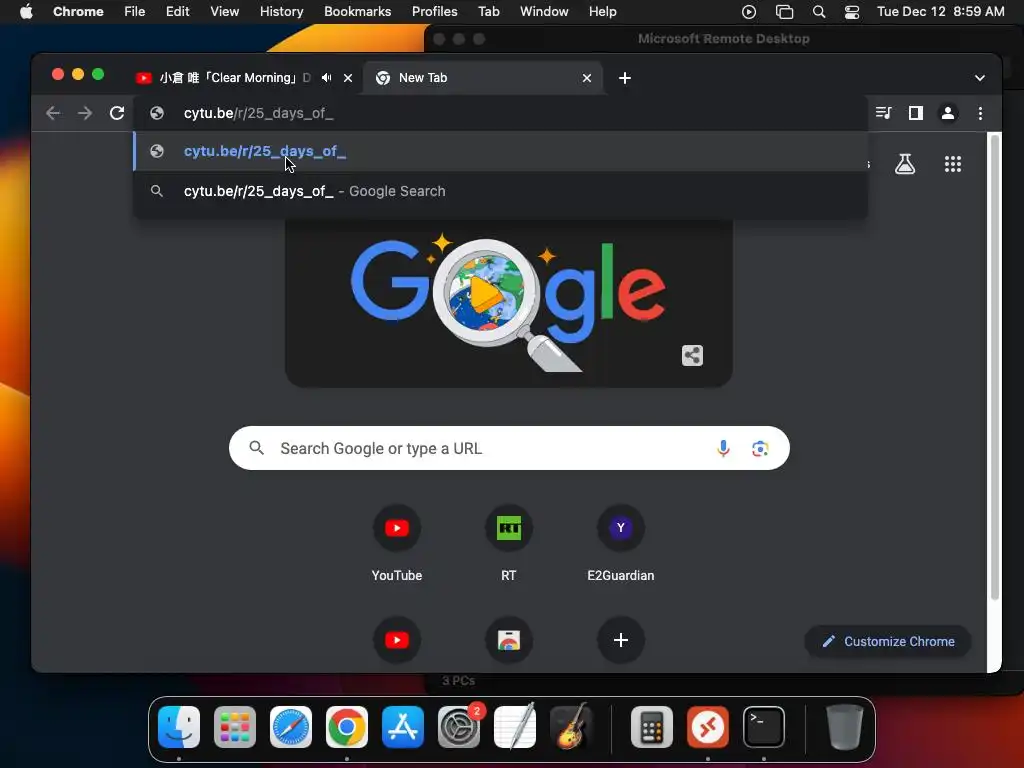
Task: Click the page vertical scrollbar
Action: tap(995, 366)
